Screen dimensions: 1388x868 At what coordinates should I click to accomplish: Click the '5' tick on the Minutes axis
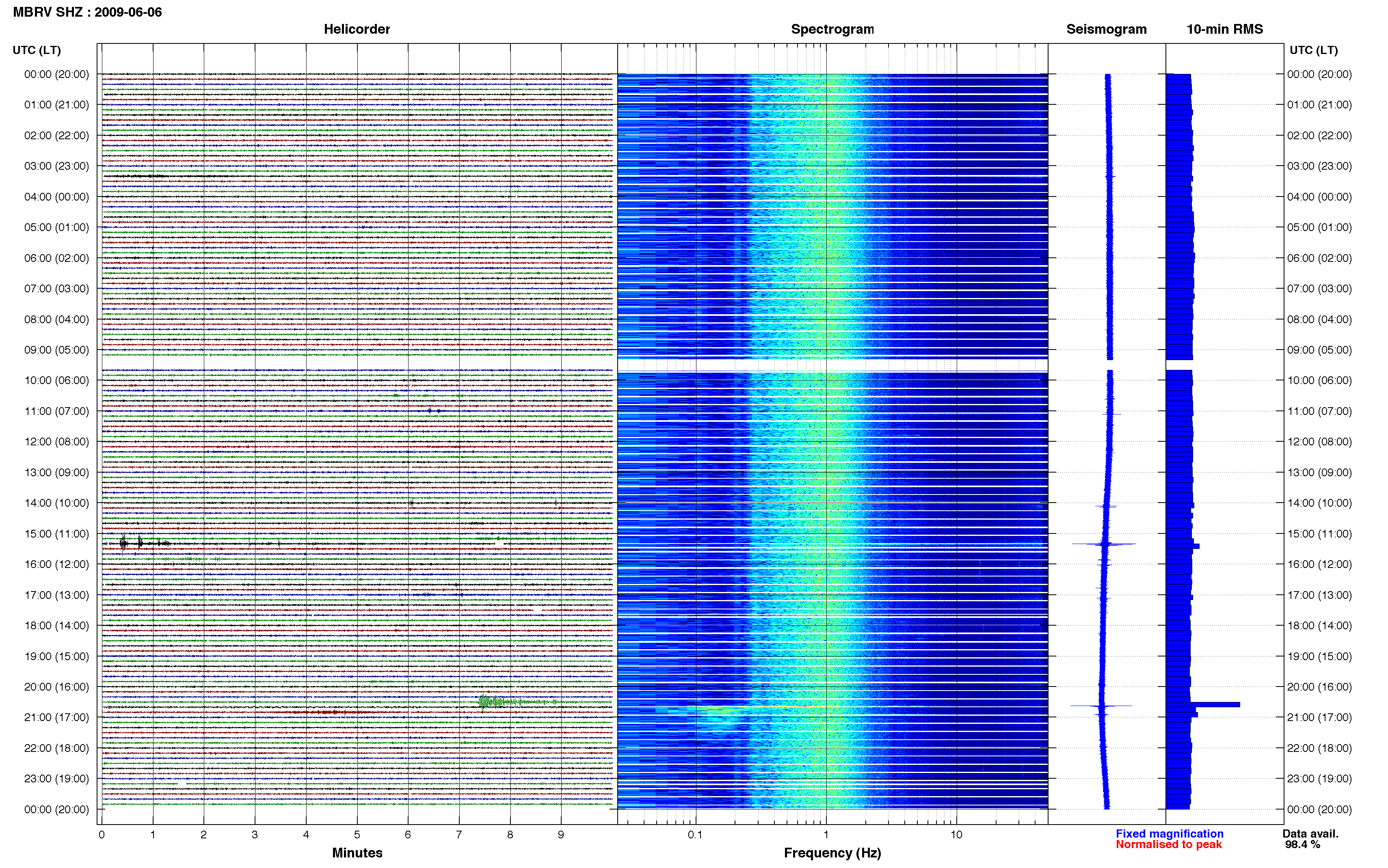point(357,835)
